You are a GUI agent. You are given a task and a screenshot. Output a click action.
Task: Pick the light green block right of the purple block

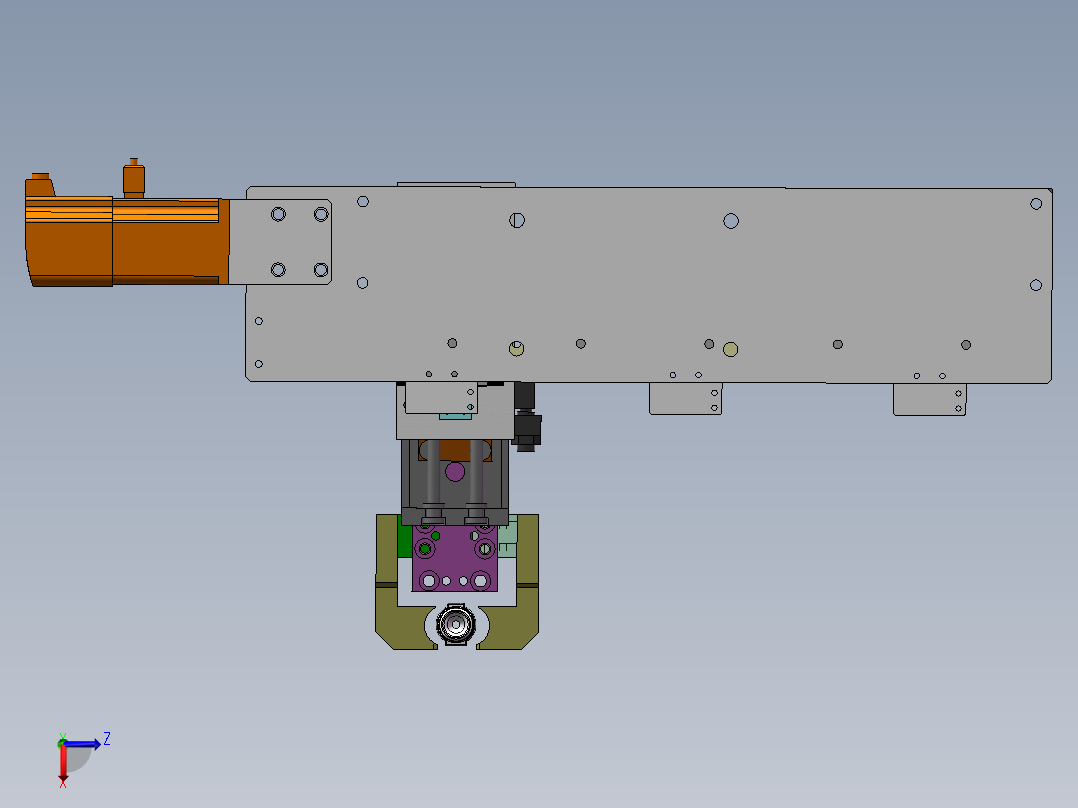coord(507,539)
